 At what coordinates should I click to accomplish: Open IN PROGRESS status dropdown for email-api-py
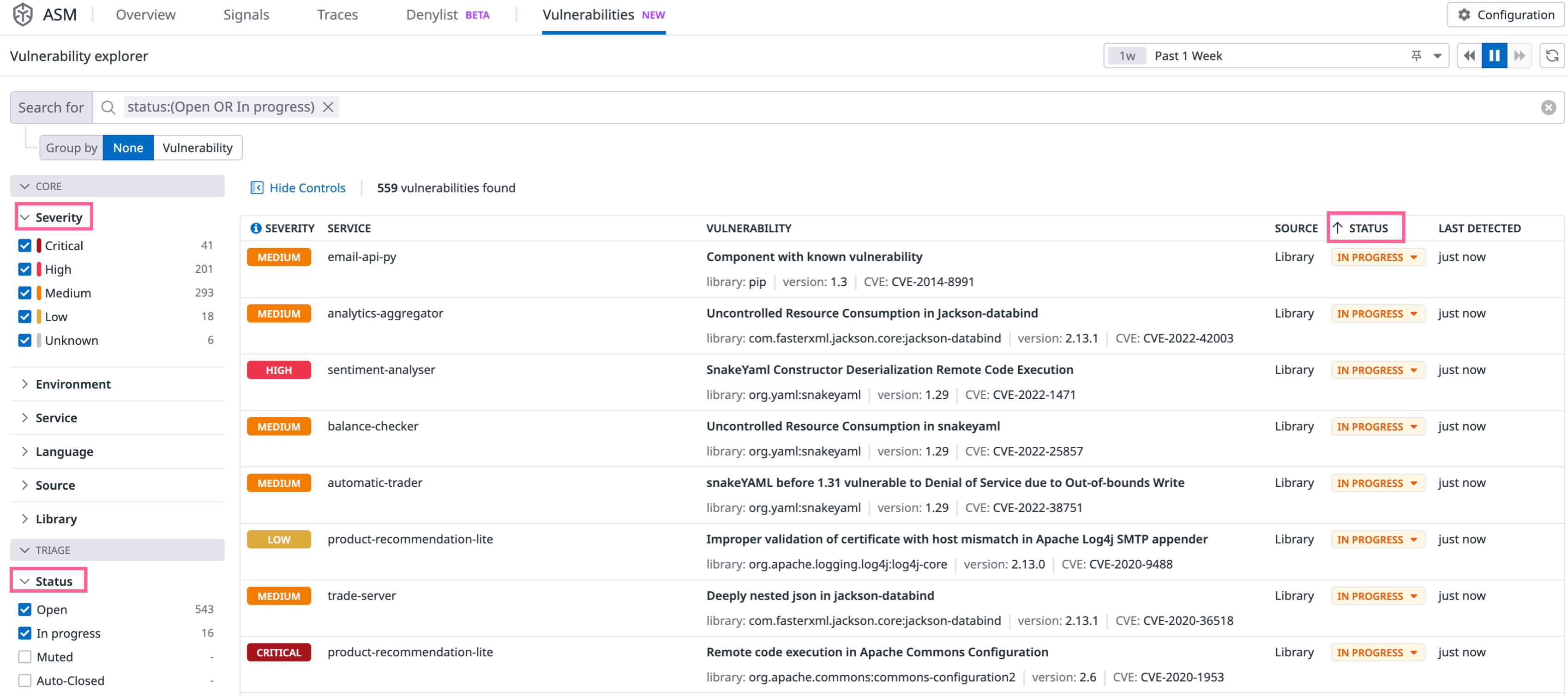click(1377, 258)
